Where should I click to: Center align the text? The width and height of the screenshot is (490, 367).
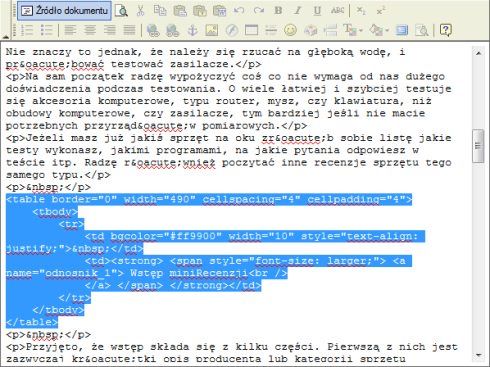pyautogui.click(x=90, y=30)
